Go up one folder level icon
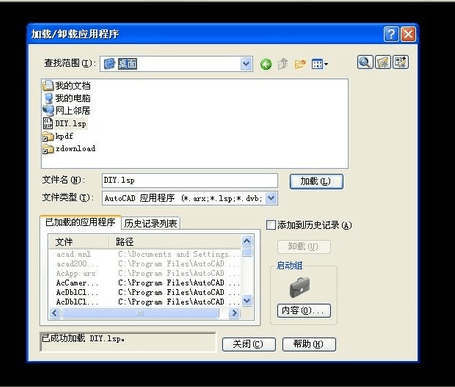The image size is (455, 387). tap(283, 64)
